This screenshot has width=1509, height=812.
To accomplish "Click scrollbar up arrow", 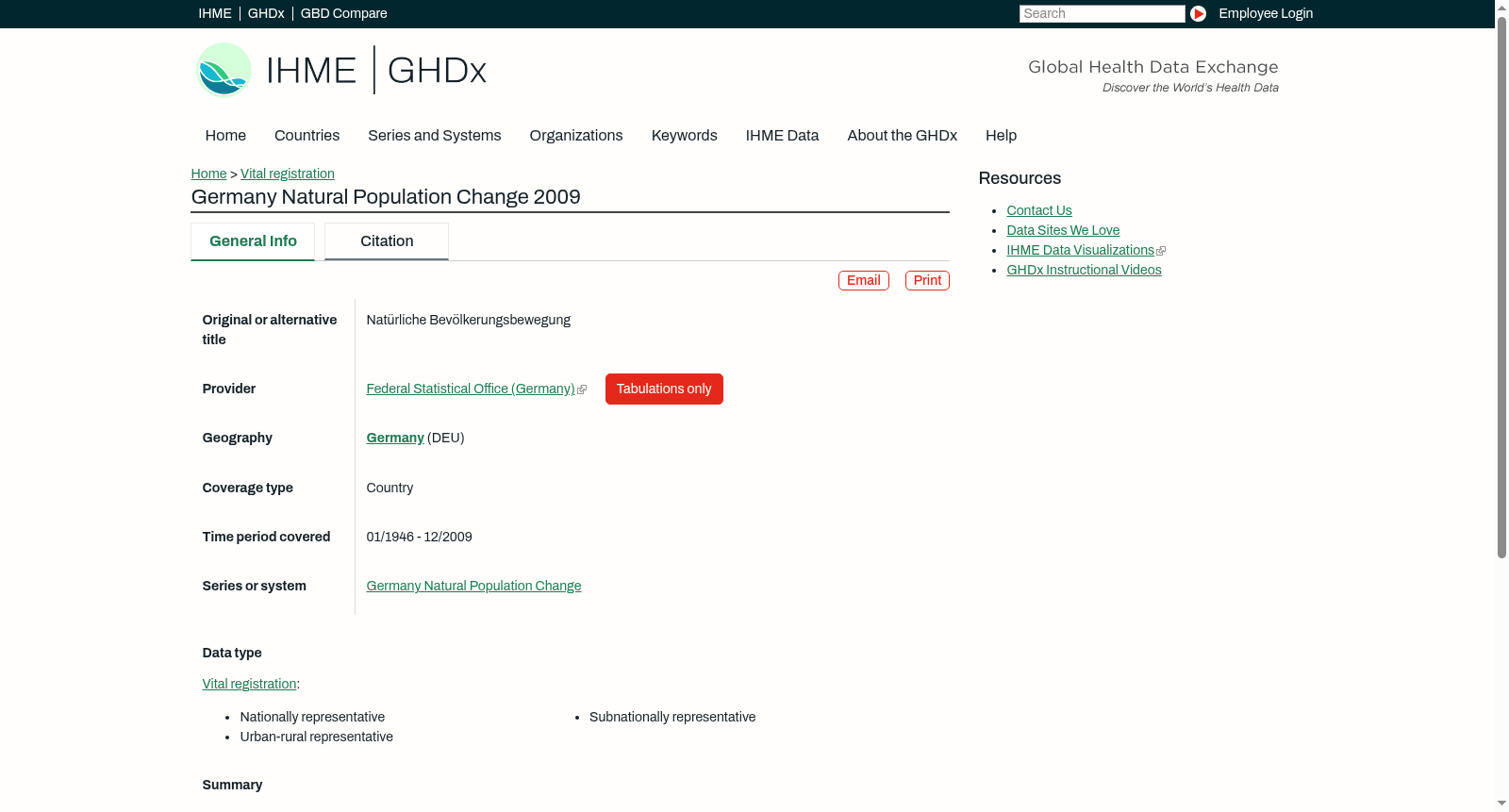I will pyautogui.click(x=1501, y=8).
